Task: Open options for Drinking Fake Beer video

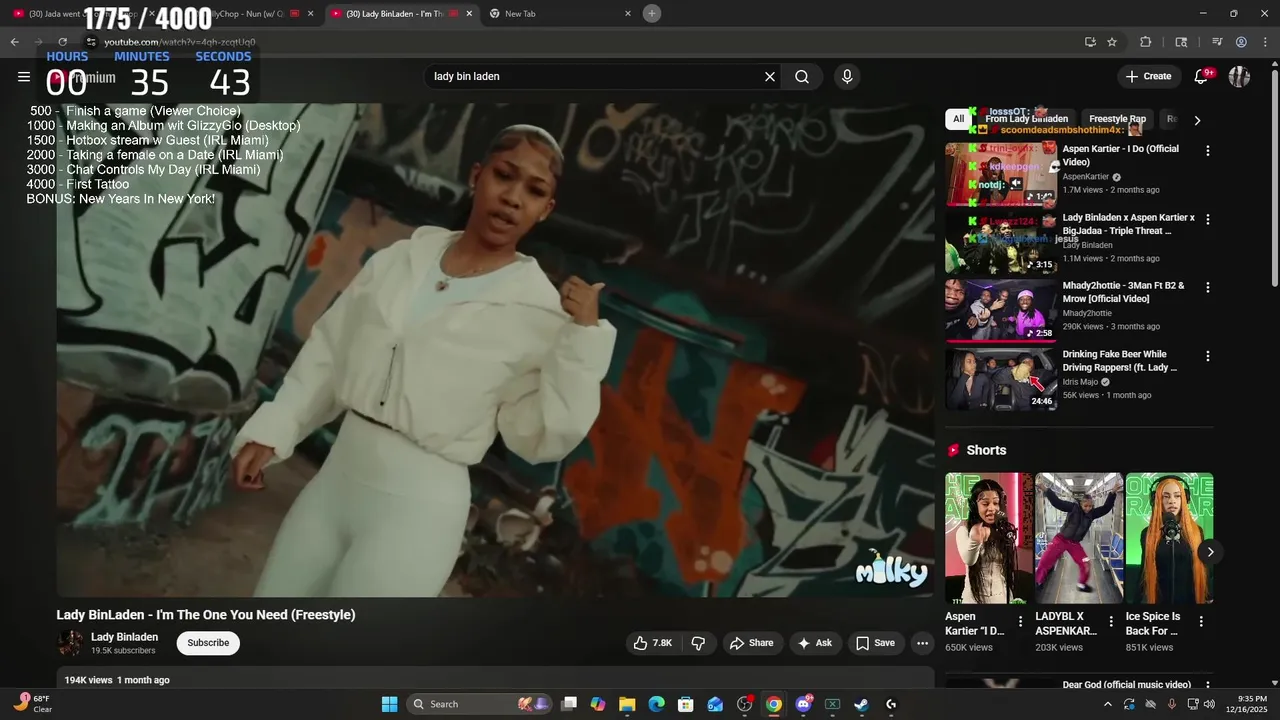Action: (x=1207, y=356)
